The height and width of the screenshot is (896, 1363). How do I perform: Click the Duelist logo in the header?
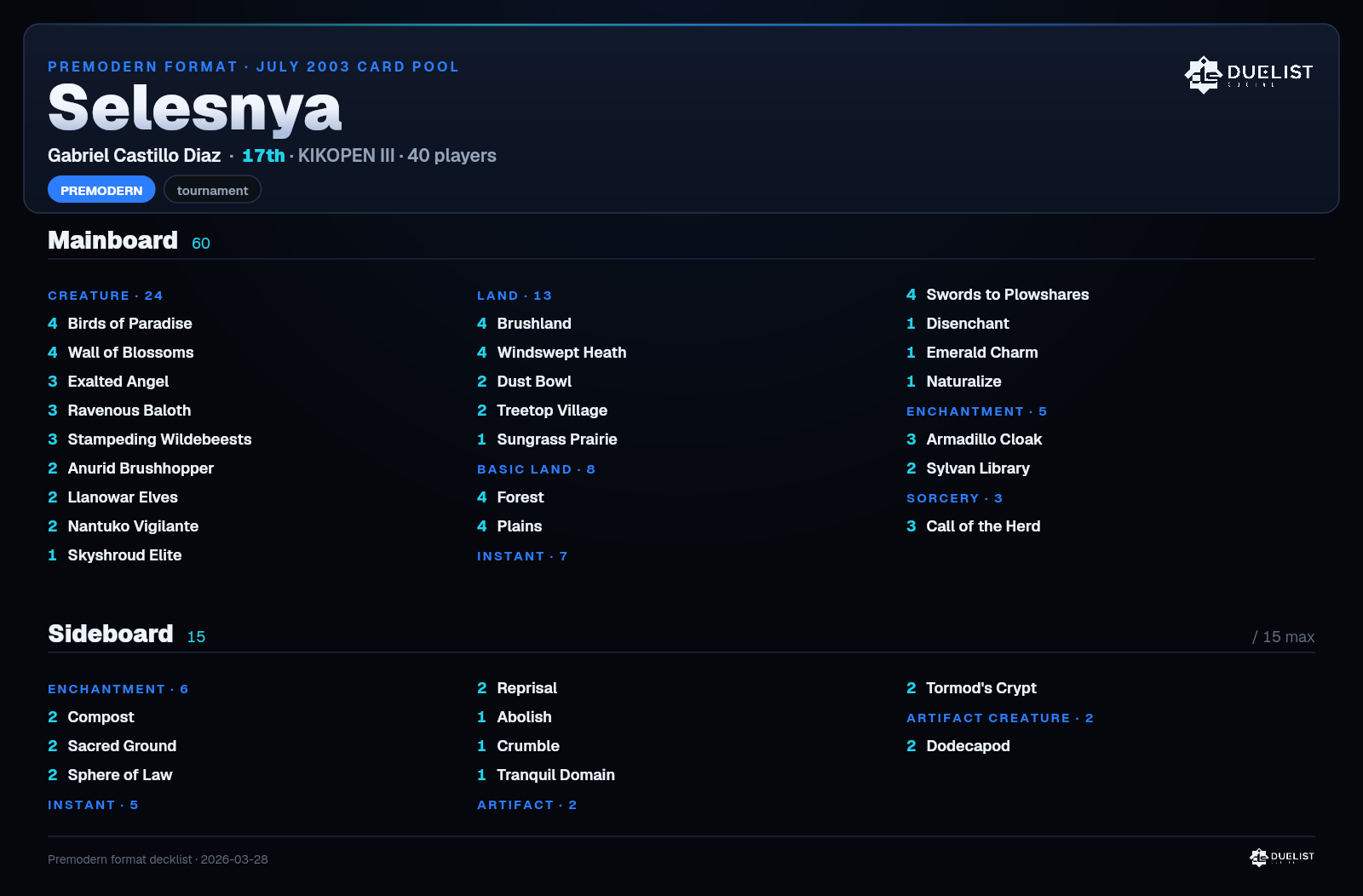(x=1249, y=74)
